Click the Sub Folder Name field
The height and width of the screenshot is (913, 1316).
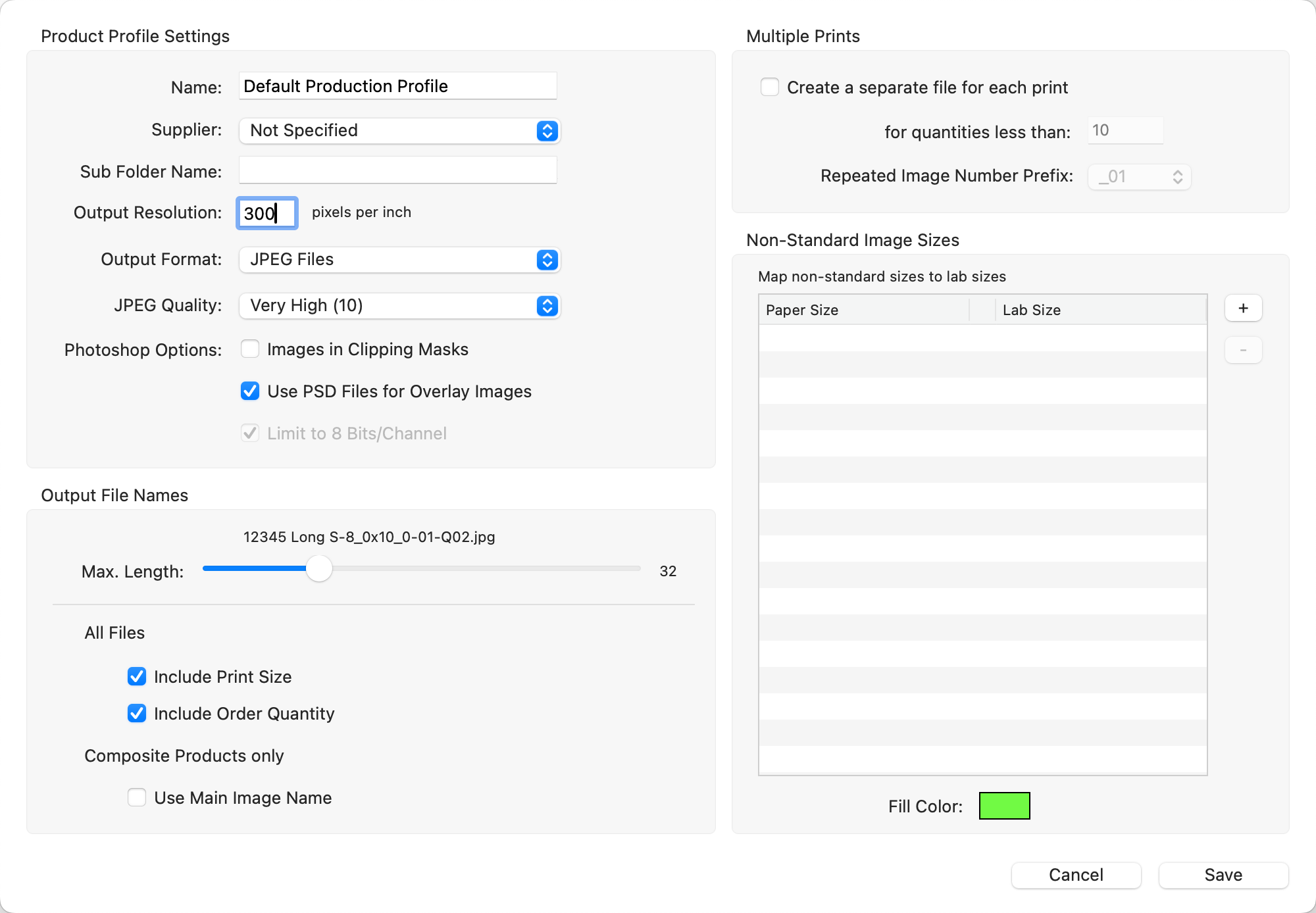click(397, 170)
